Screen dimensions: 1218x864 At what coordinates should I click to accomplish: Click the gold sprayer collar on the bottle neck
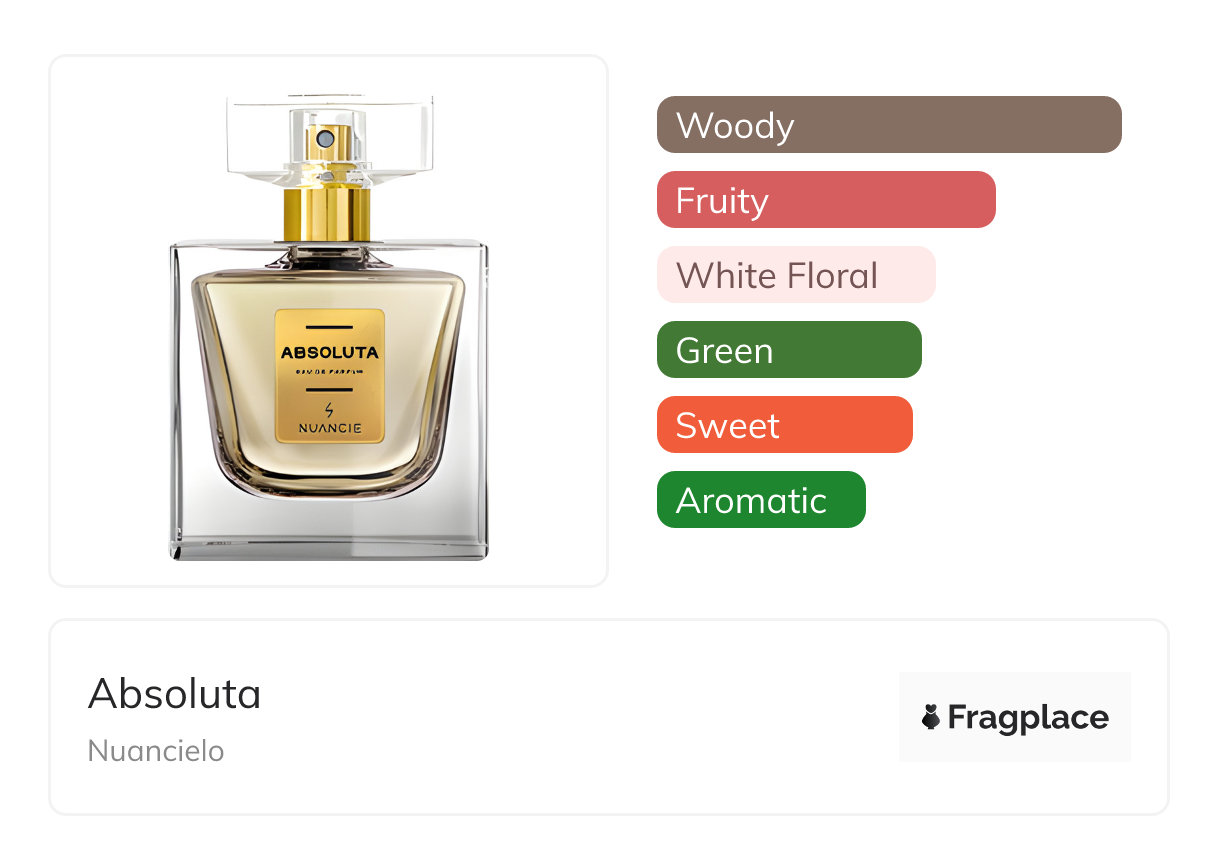[327, 213]
